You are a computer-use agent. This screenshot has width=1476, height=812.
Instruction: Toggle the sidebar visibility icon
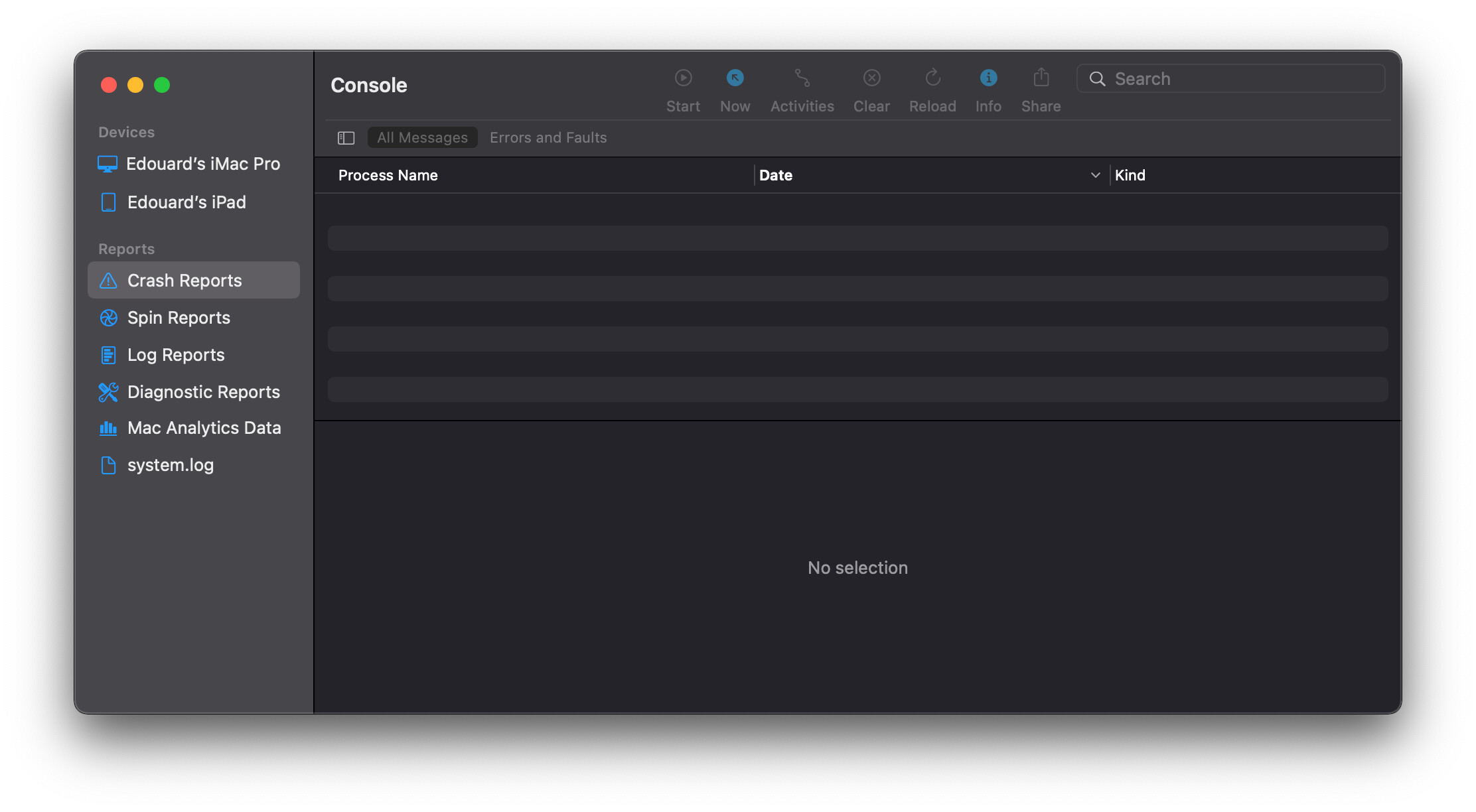pyautogui.click(x=346, y=138)
